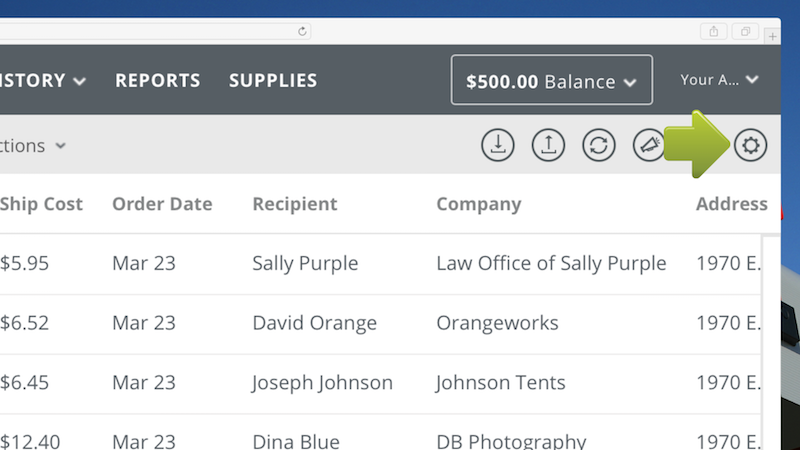Sort by the Order Date column
800x450 pixels.
click(162, 204)
